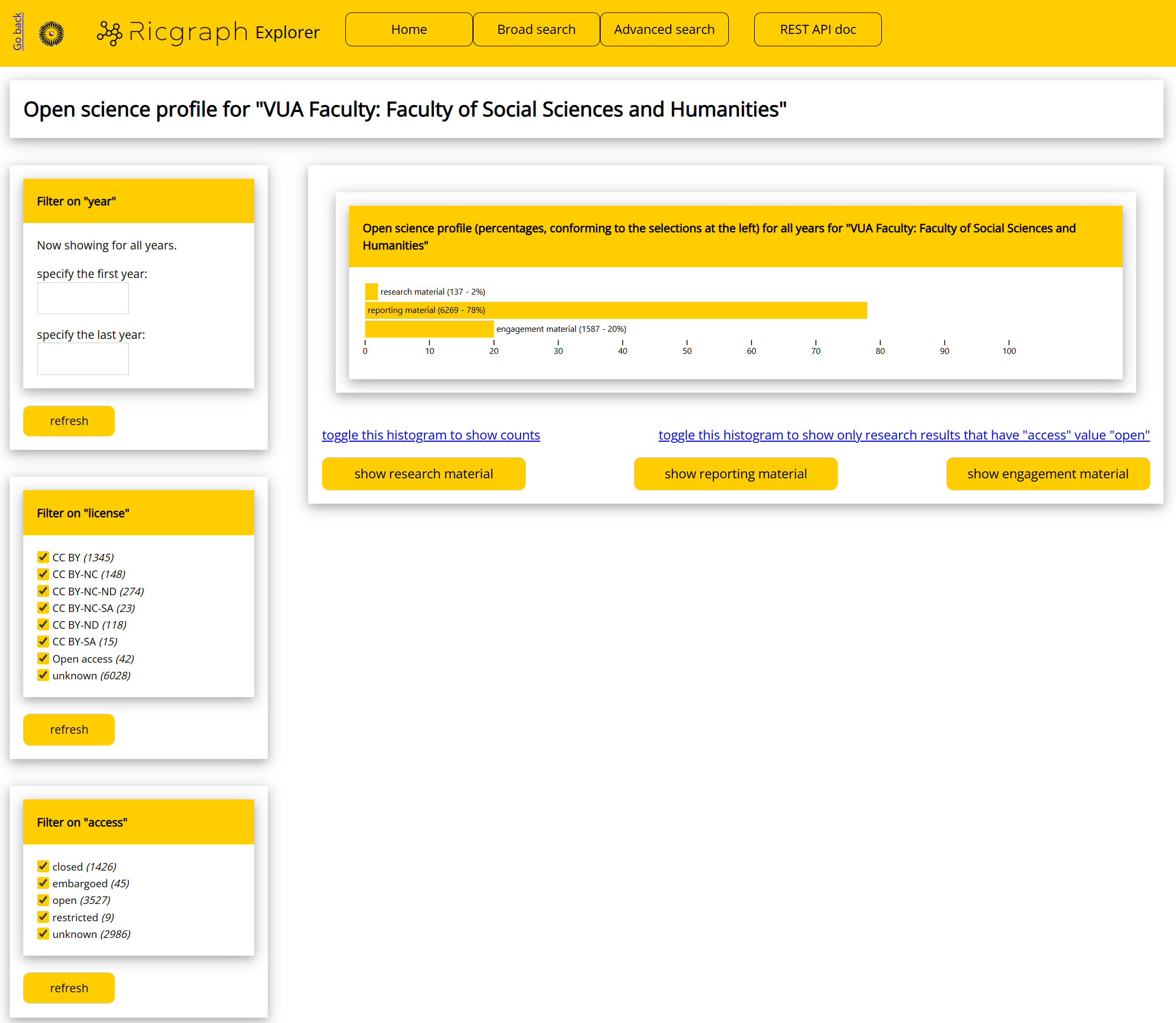Click the Filter on "year" header
This screenshot has height=1023, width=1176.
[139, 201]
